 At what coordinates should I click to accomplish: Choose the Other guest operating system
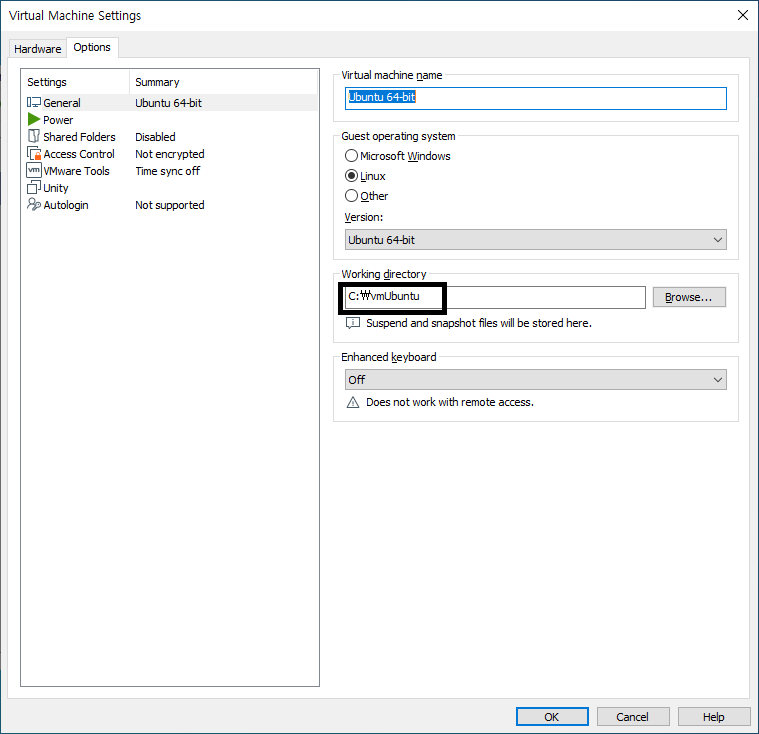point(351,196)
